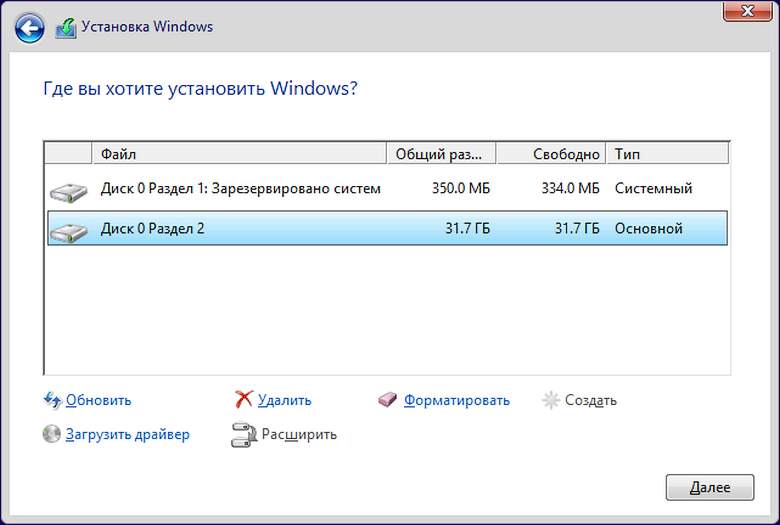Click the refresh arrows icon beside Обновить
This screenshot has height=525, width=780.
pyautogui.click(x=53, y=400)
